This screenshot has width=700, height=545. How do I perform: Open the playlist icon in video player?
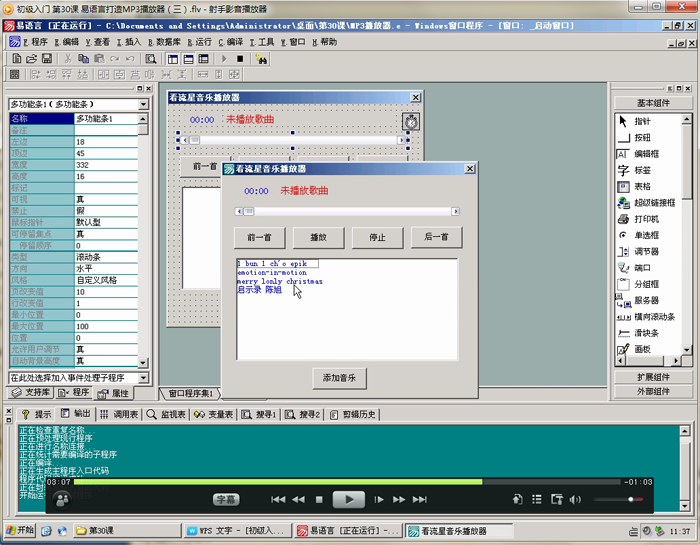point(537,499)
